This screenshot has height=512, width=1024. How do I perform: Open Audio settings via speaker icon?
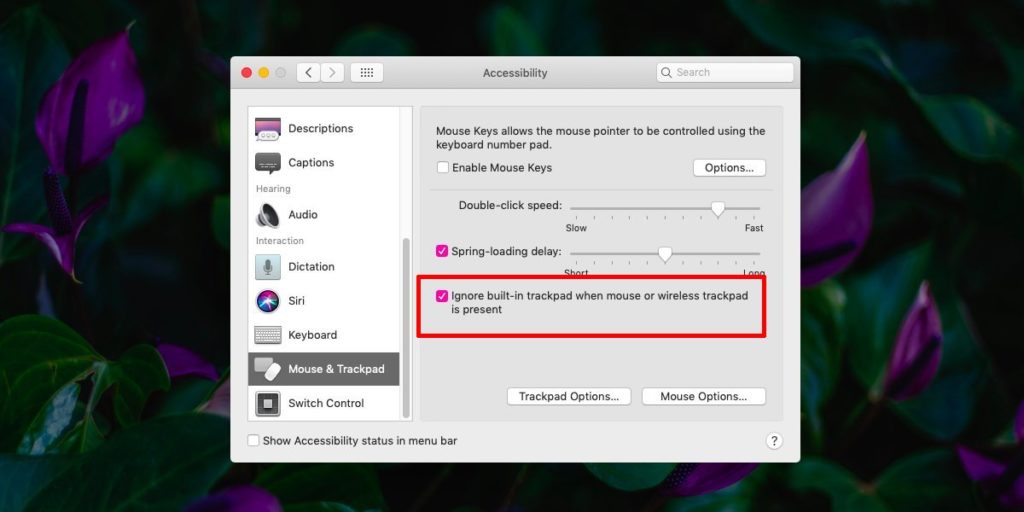pyautogui.click(x=267, y=215)
